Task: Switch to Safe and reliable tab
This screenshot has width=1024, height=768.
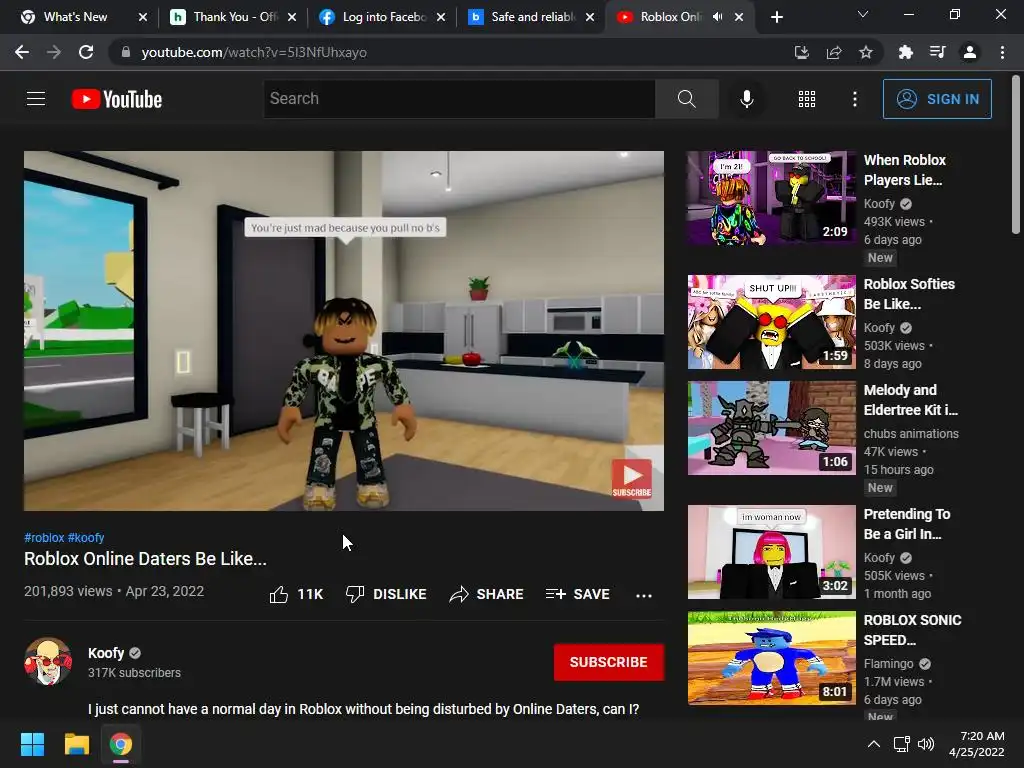Action: tap(522, 17)
